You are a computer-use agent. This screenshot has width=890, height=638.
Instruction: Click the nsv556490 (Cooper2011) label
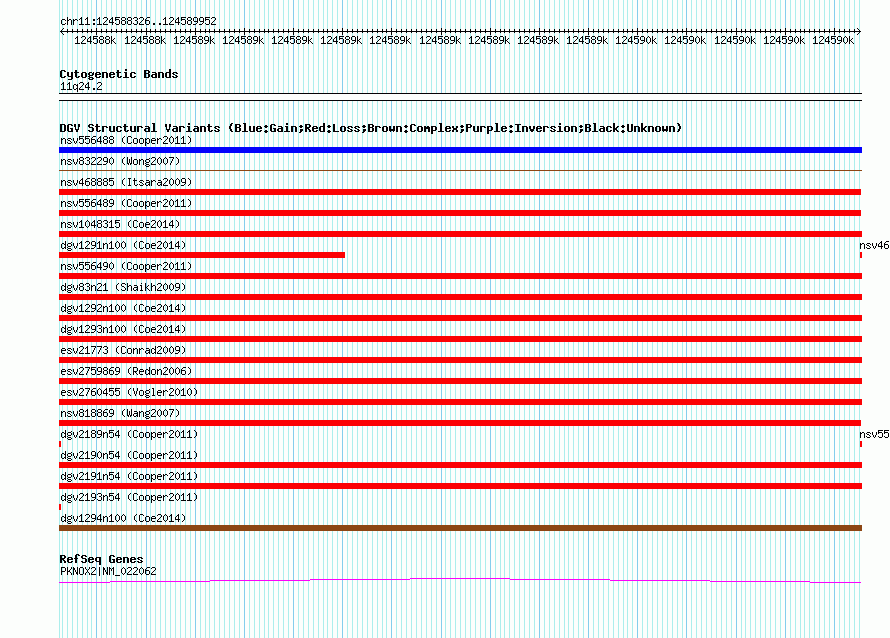126,266
